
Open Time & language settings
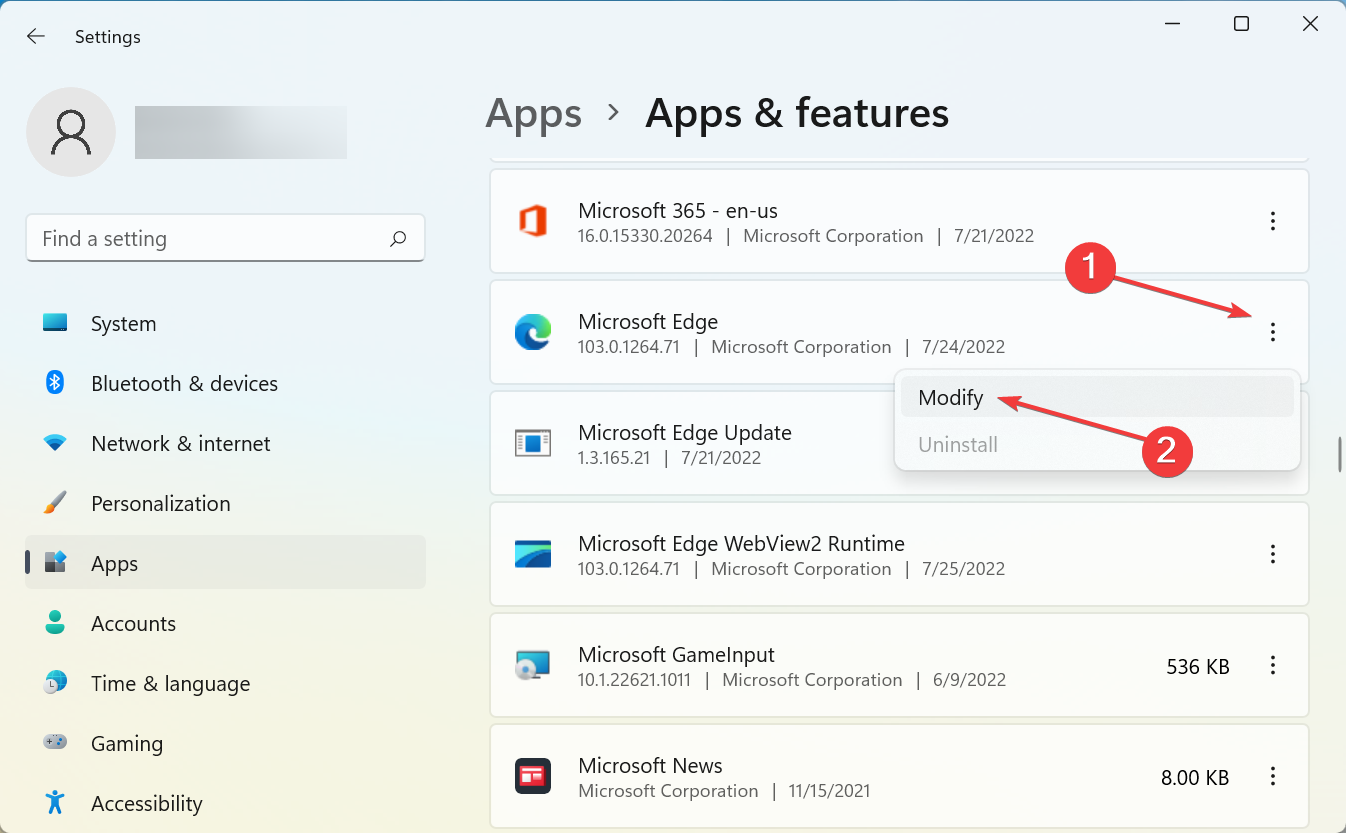point(225,684)
